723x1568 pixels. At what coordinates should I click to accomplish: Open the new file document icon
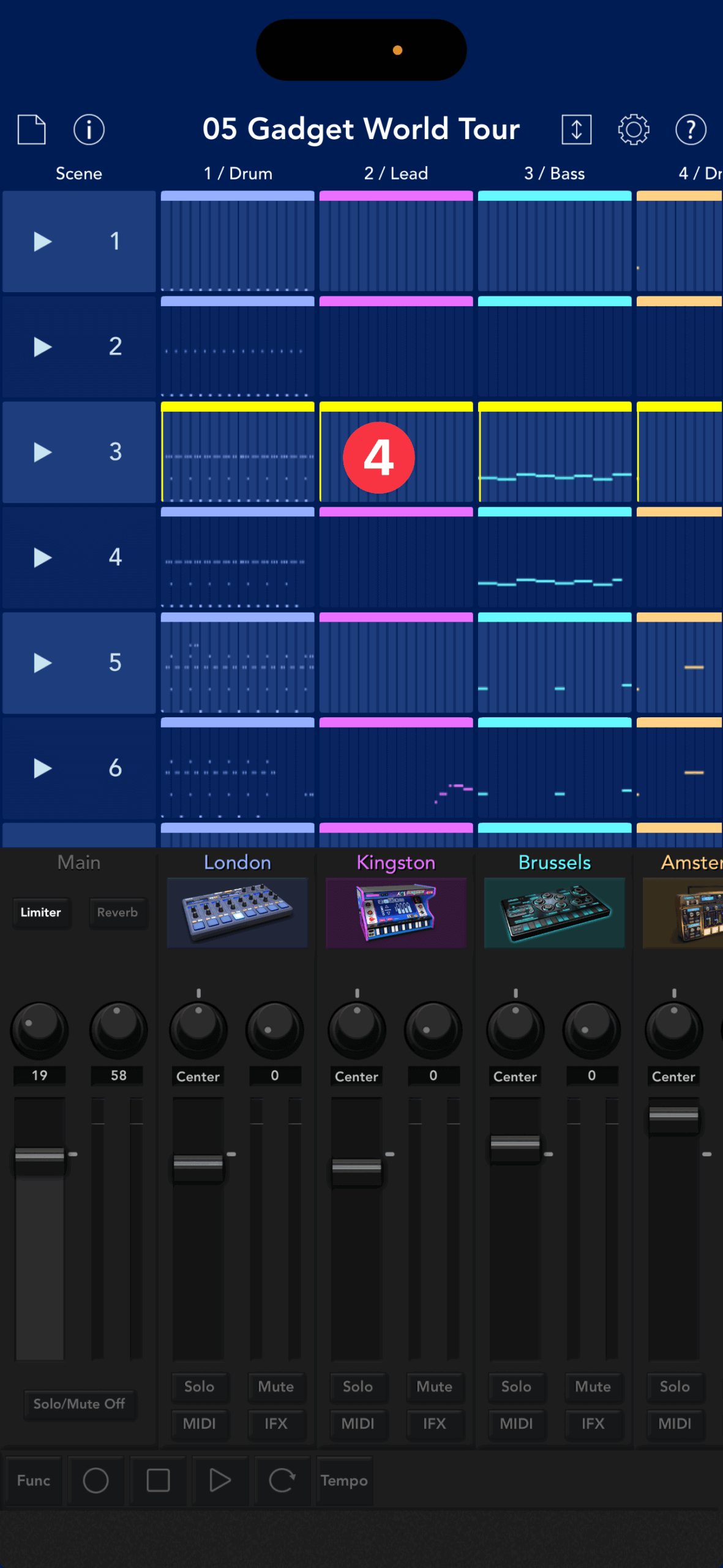(31, 129)
